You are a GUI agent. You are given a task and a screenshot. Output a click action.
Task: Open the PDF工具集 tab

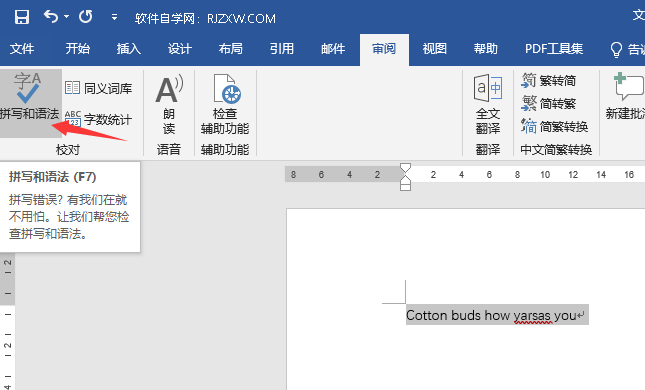tap(554, 49)
